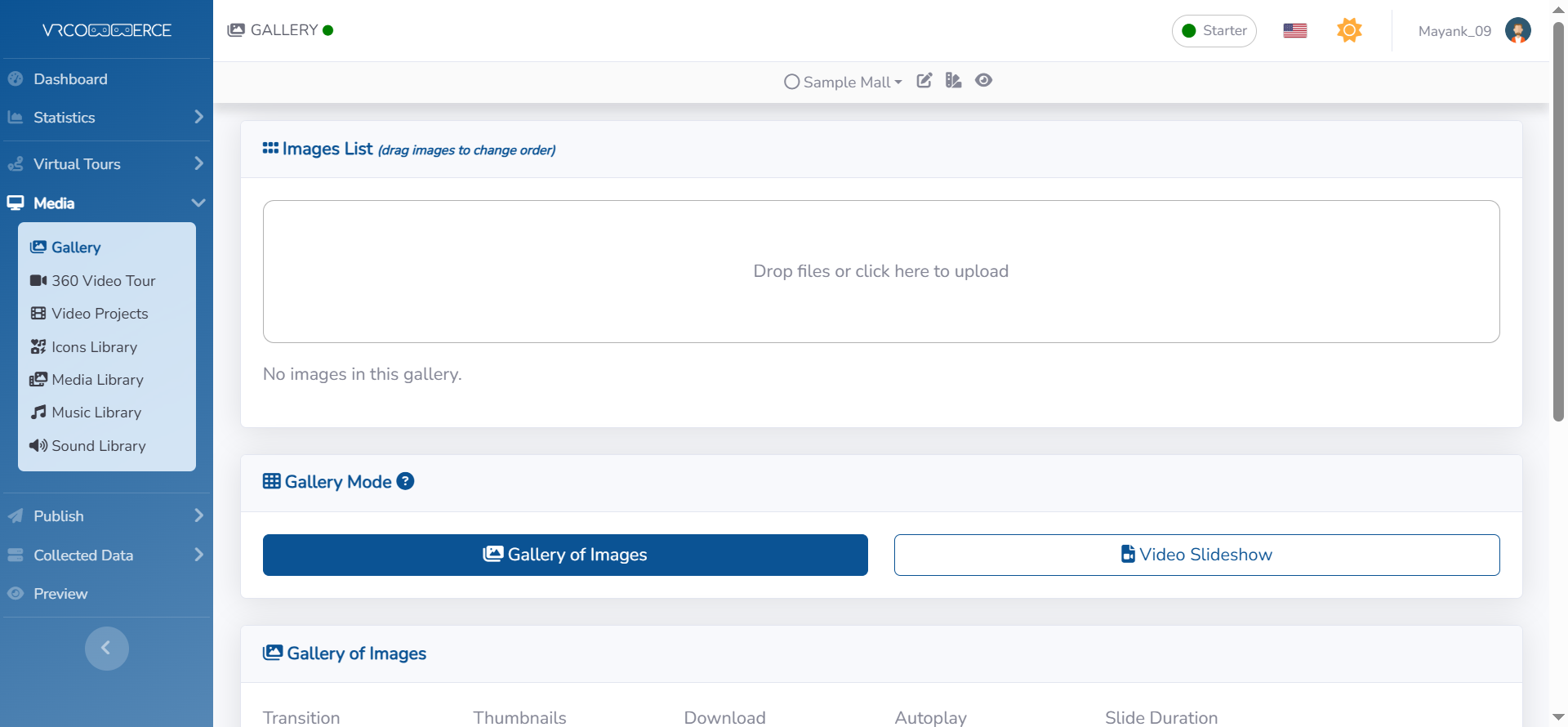Expand the Statistics sidebar menu
Viewport: 1568px width, 727px height.
[106, 118]
